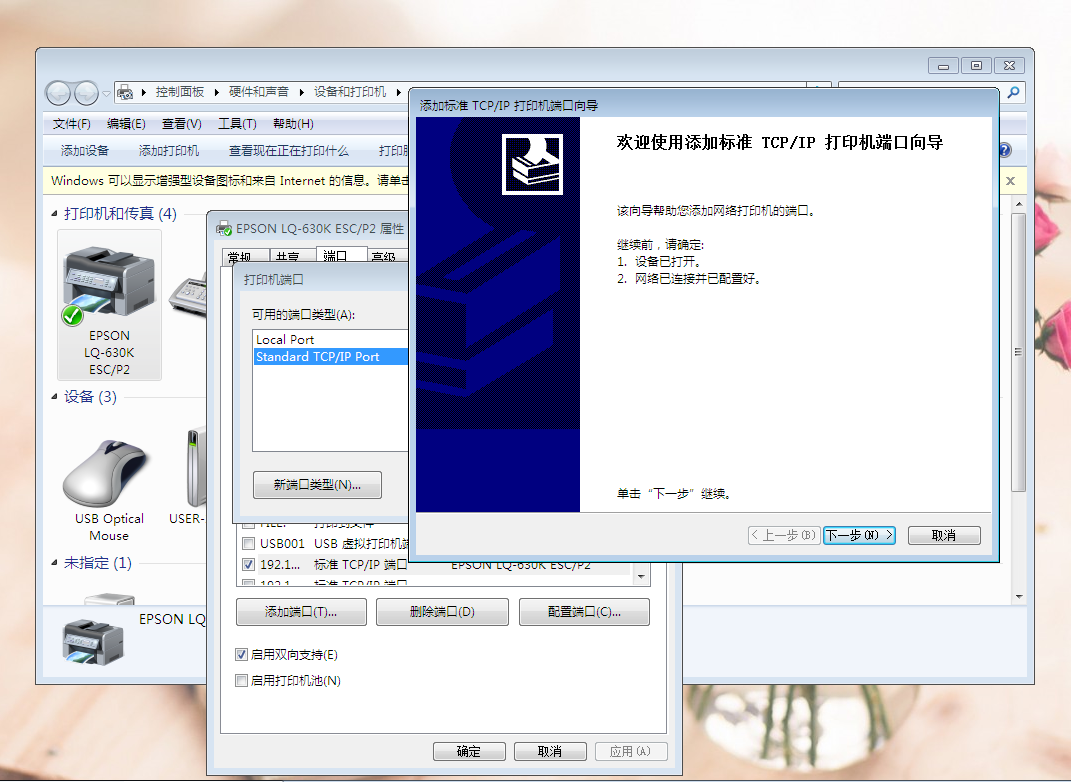The image size is (1071, 782).
Task: Uncheck the 192.1... TCP/IP port checkbox
Action: coord(249,565)
